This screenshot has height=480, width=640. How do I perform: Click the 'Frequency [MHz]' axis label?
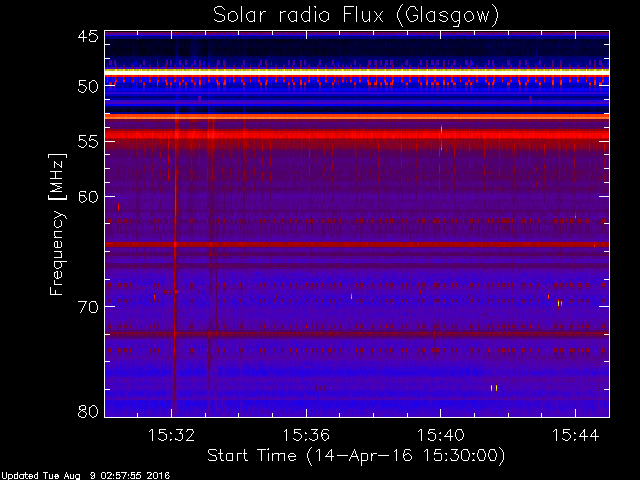click(x=57, y=224)
